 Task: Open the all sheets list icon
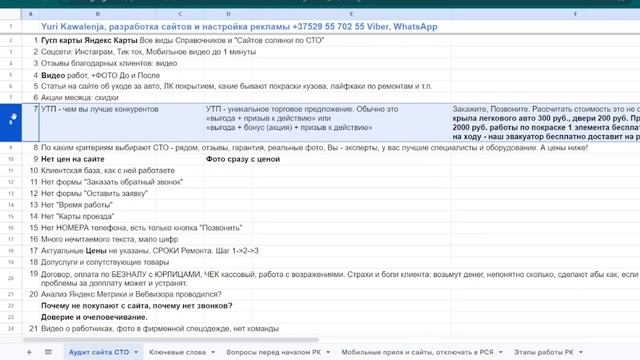point(48,352)
